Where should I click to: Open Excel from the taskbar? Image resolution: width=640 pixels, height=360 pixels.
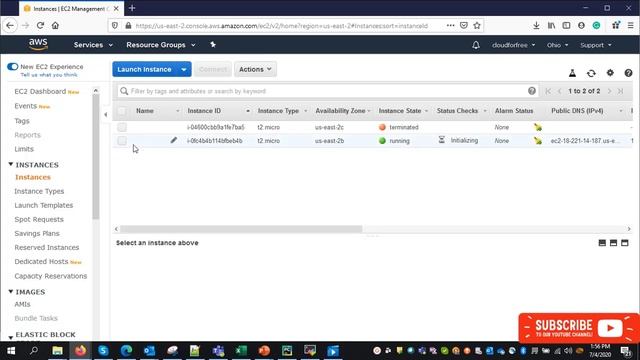pyautogui.click(x=241, y=351)
